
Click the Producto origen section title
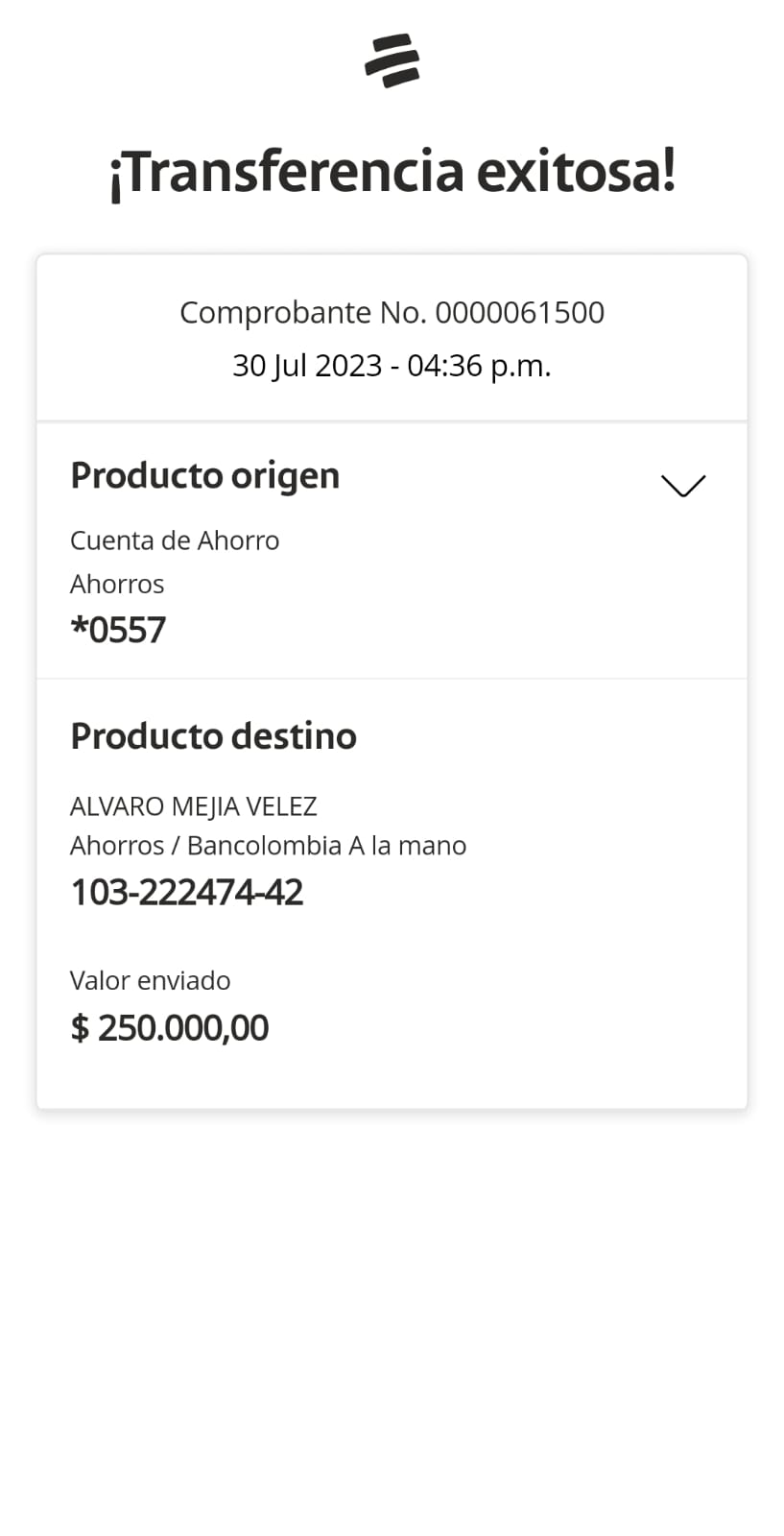click(204, 475)
